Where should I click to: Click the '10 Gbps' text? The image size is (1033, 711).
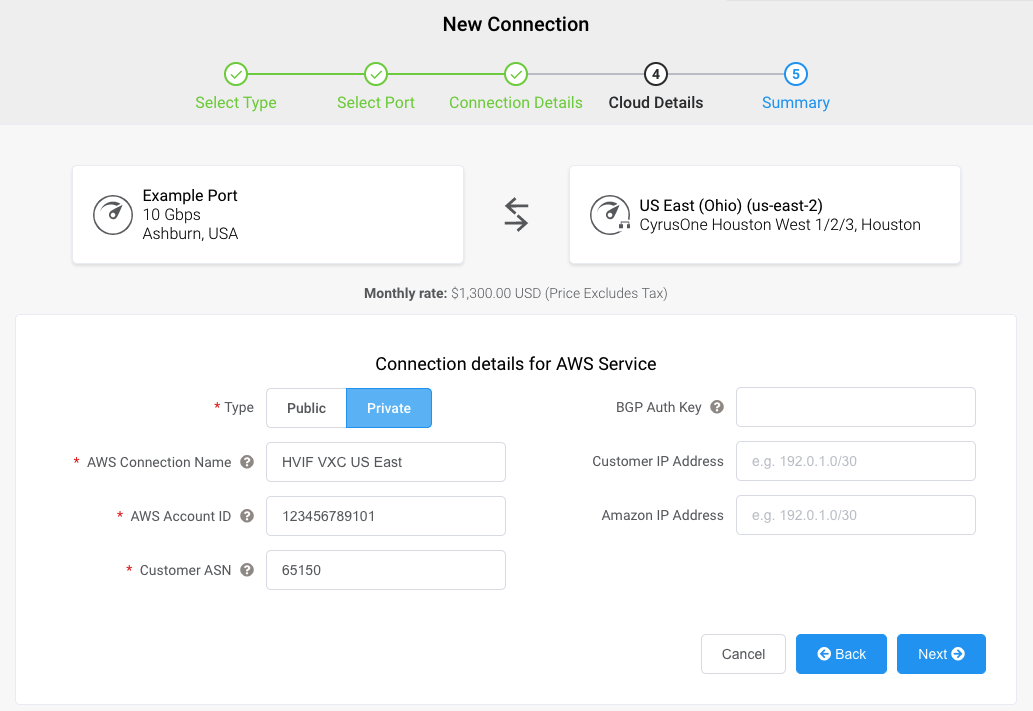(171, 215)
